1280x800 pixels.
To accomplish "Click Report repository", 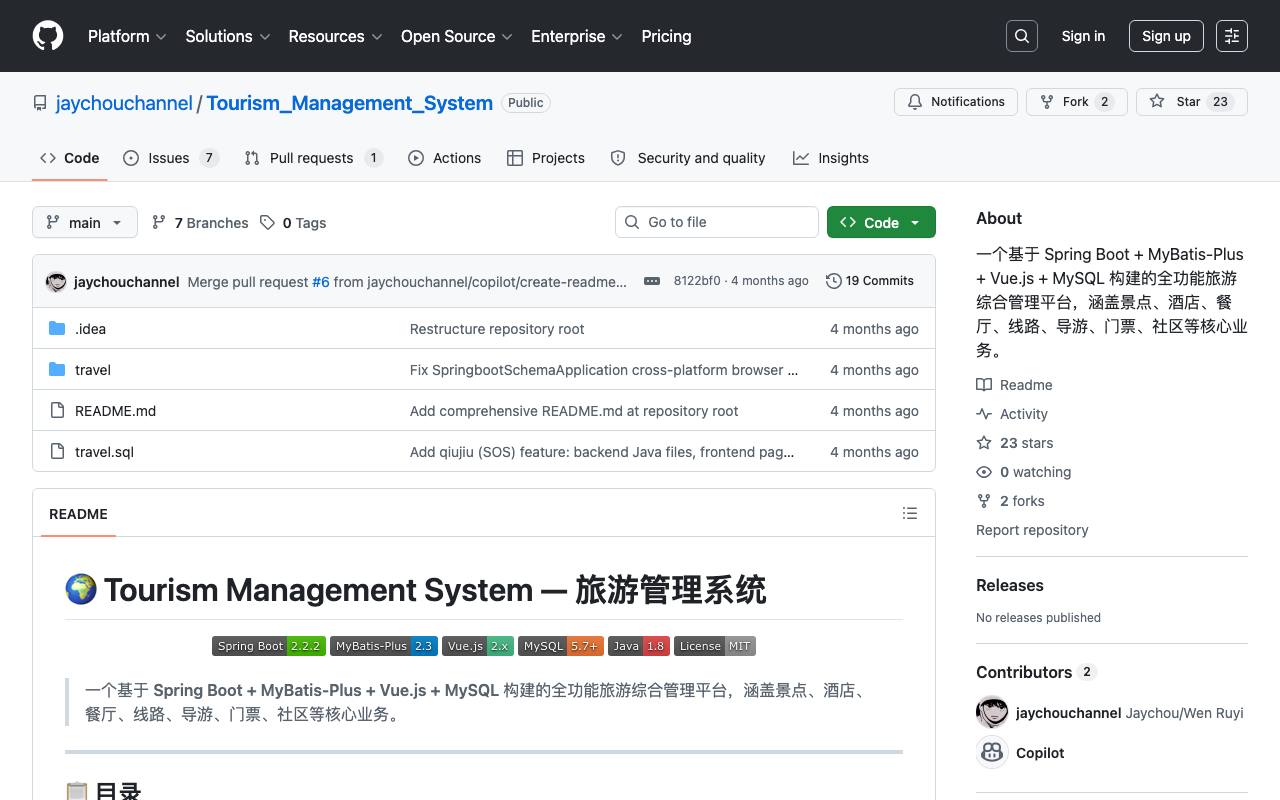I will pyautogui.click(x=1032, y=530).
